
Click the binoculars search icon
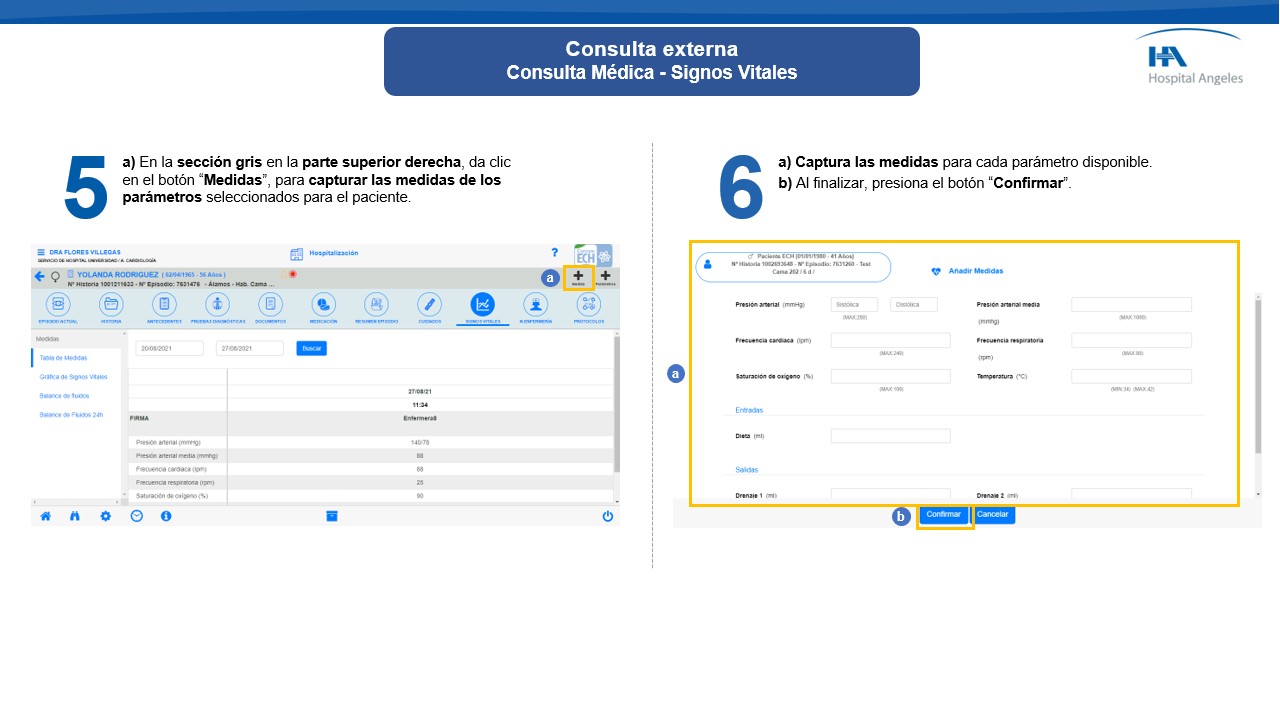[75, 516]
